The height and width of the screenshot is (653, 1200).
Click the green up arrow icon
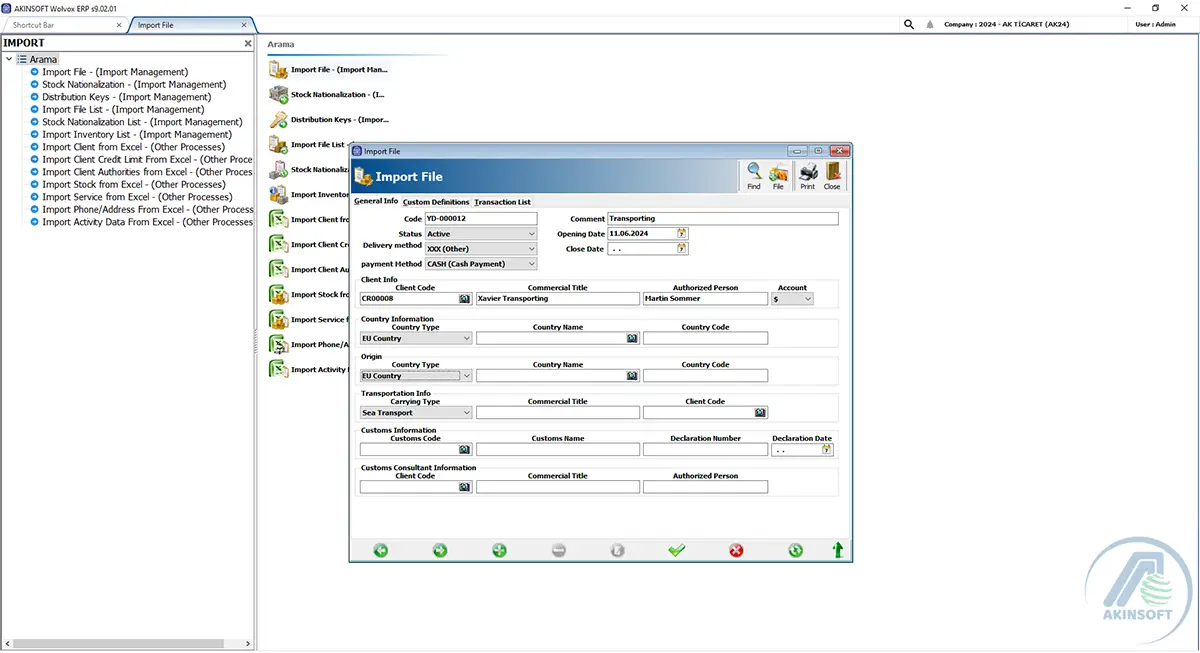pos(838,550)
